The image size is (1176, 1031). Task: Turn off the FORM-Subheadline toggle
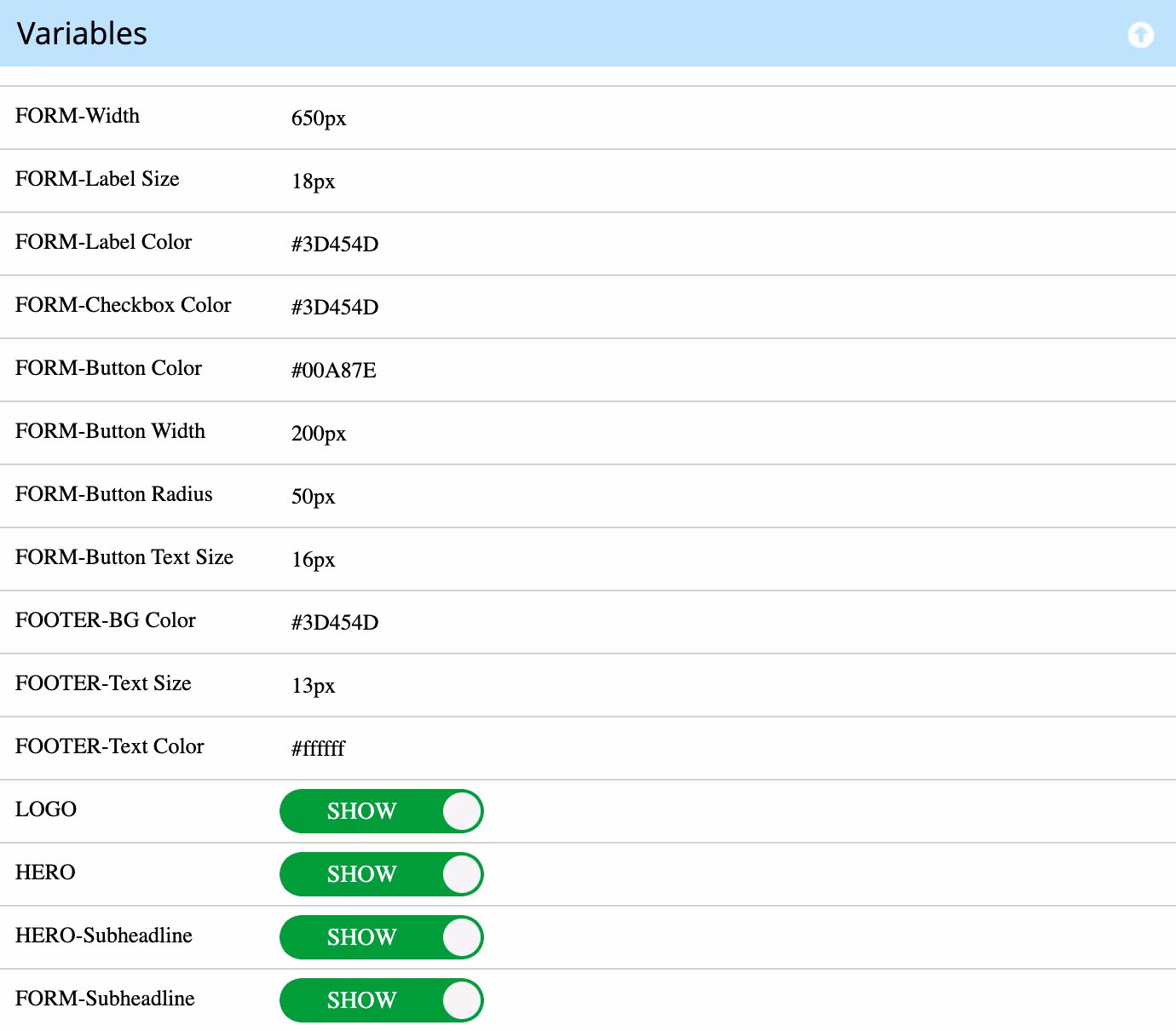coord(382,1000)
